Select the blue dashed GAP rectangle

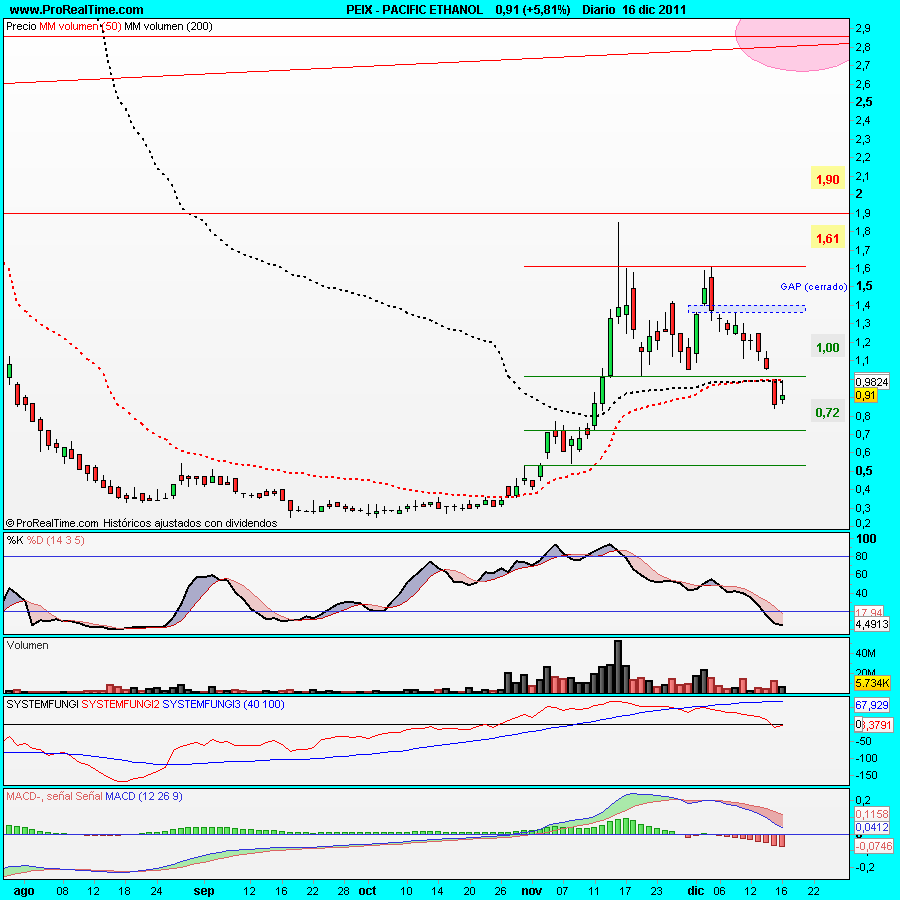[747, 309]
